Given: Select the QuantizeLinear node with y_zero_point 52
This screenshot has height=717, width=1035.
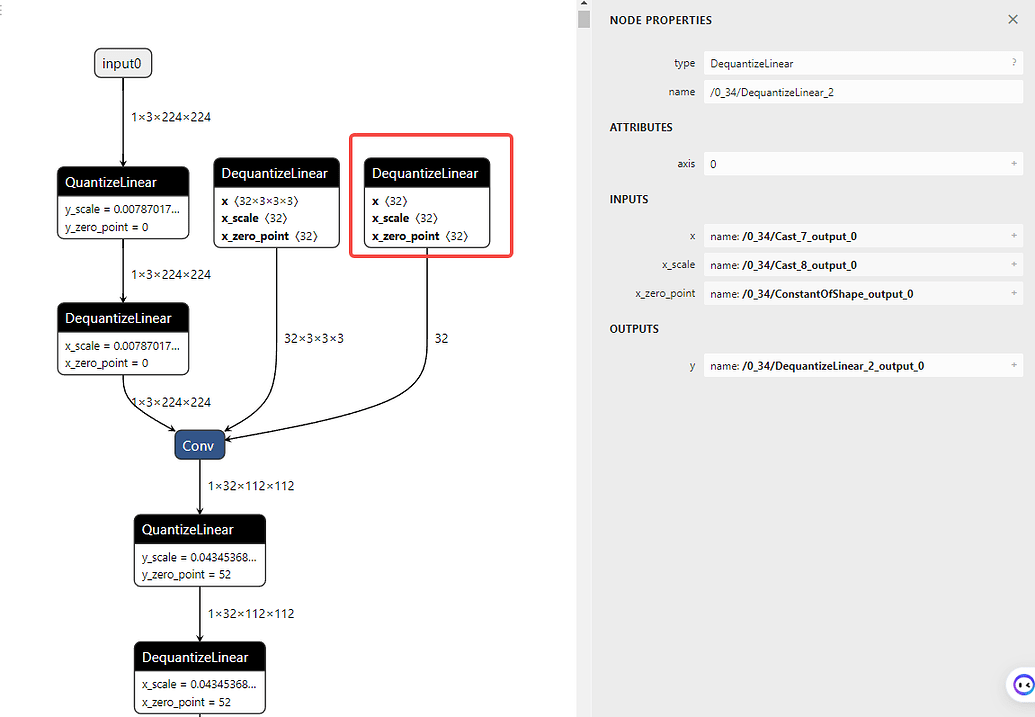Looking at the screenshot, I should click(199, 549).
